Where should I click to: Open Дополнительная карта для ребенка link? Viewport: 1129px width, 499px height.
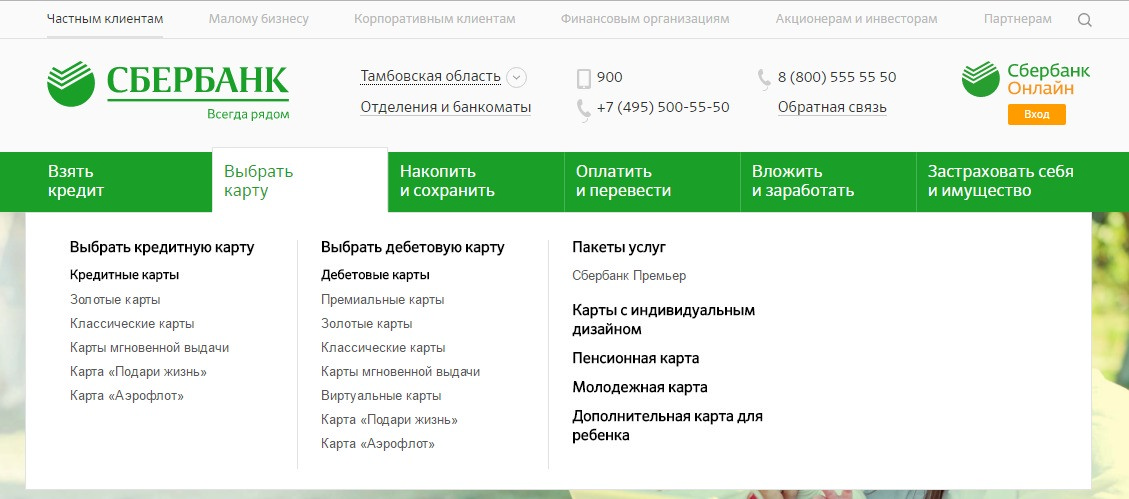tap(667, 426)
